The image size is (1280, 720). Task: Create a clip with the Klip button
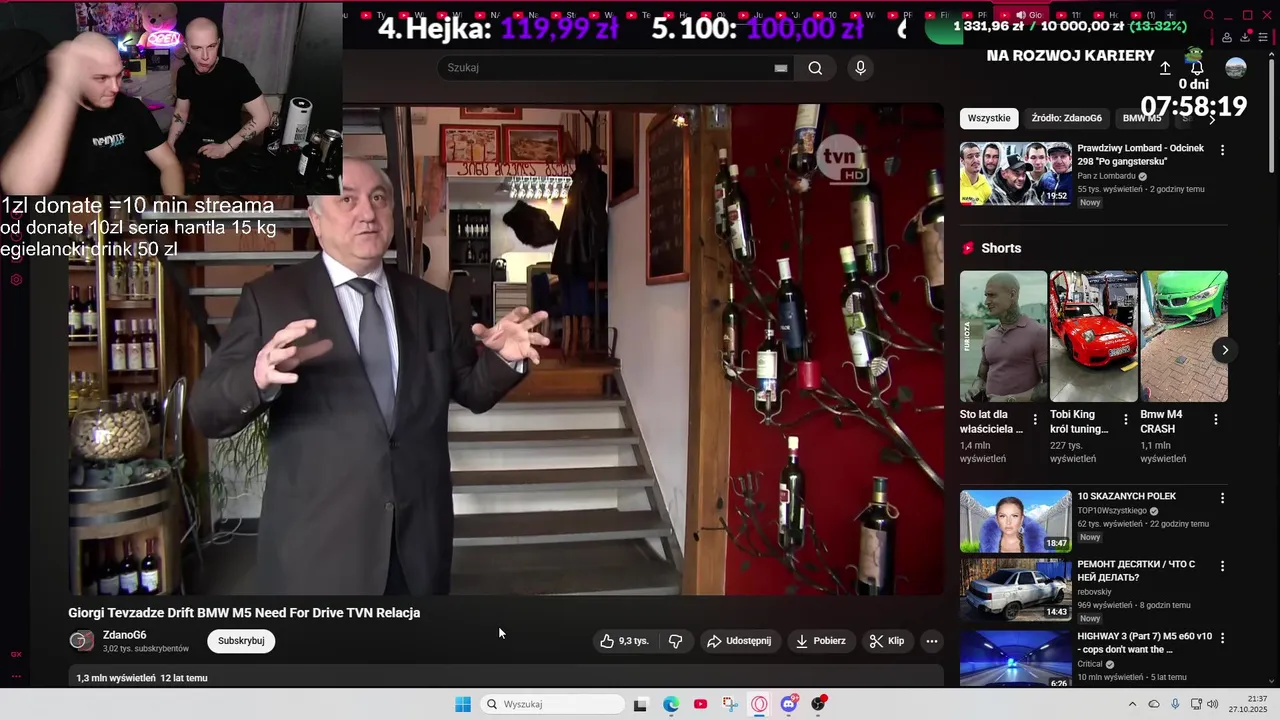(x=887, y=641)
